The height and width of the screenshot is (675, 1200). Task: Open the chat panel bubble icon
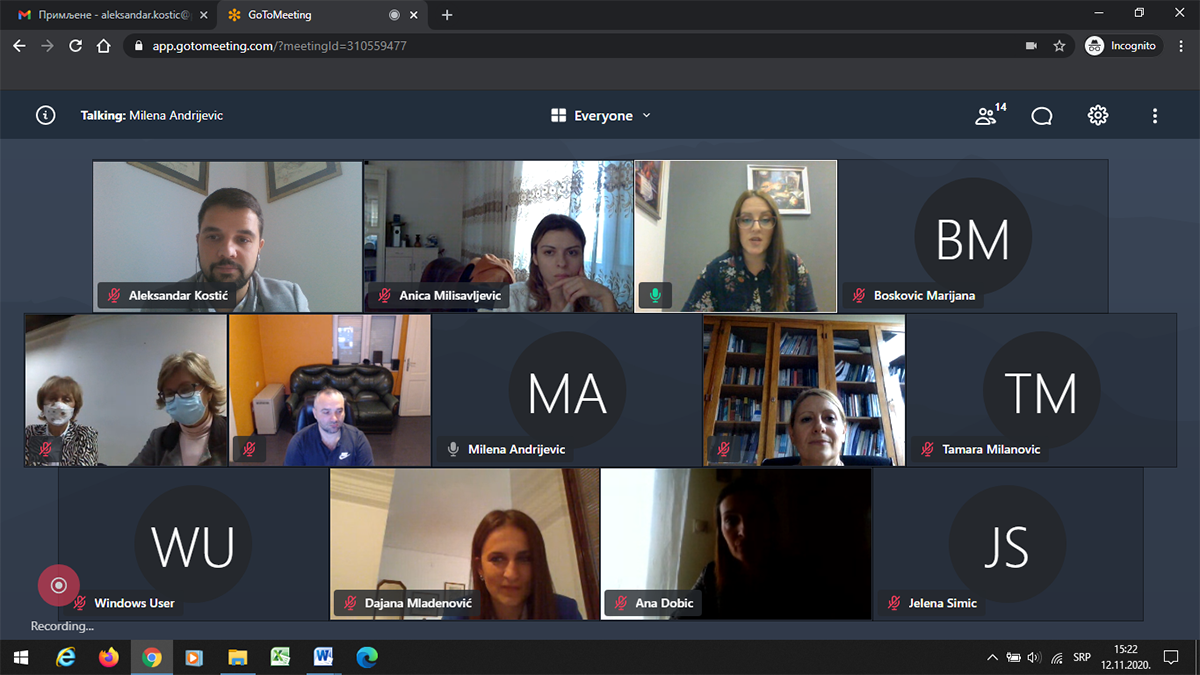coord(1042,116)
